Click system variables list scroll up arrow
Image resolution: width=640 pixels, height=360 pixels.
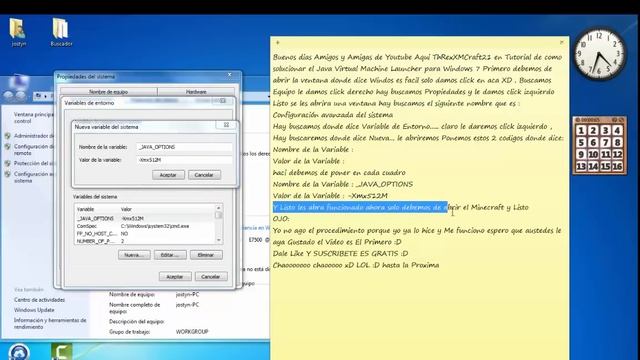click(x=218, y=208)
